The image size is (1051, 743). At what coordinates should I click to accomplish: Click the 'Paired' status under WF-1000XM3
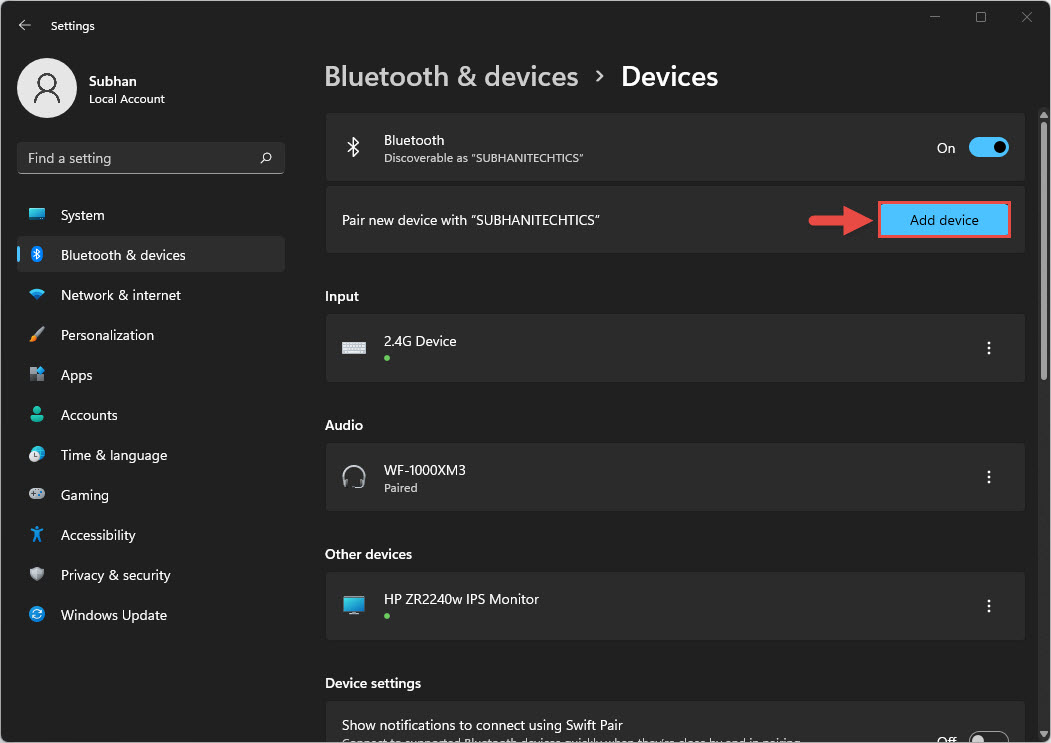[400, 488]
